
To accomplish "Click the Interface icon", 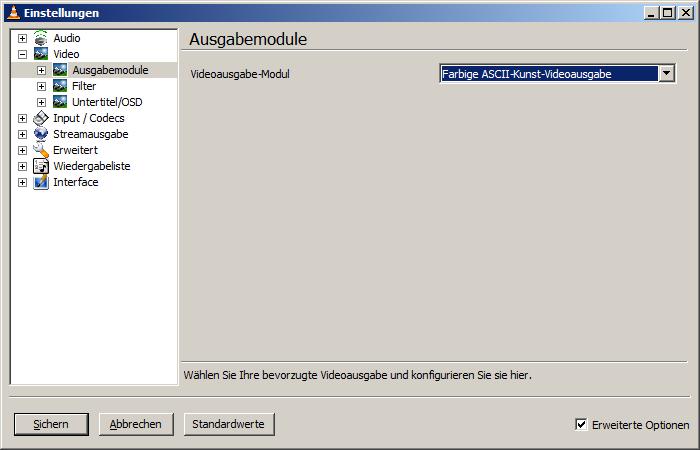I will tap(41, 182).
